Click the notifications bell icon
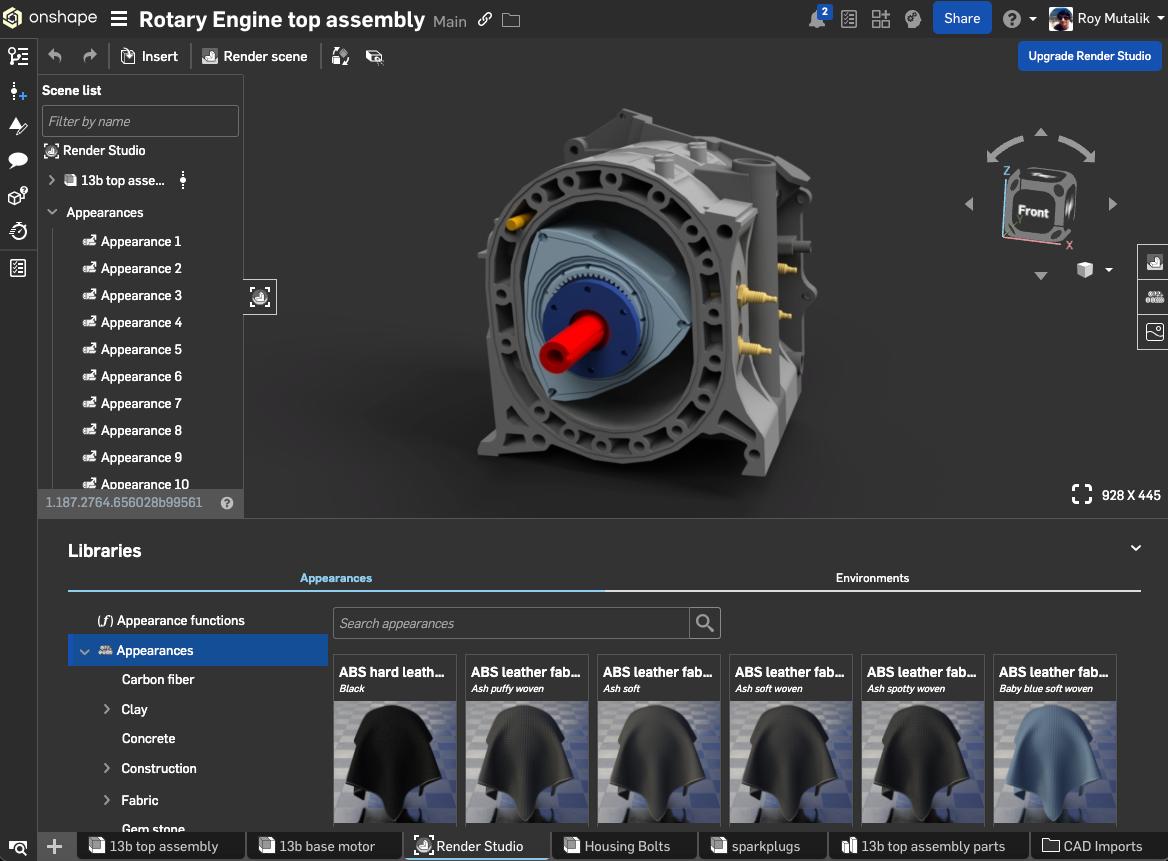 (817, 19)
